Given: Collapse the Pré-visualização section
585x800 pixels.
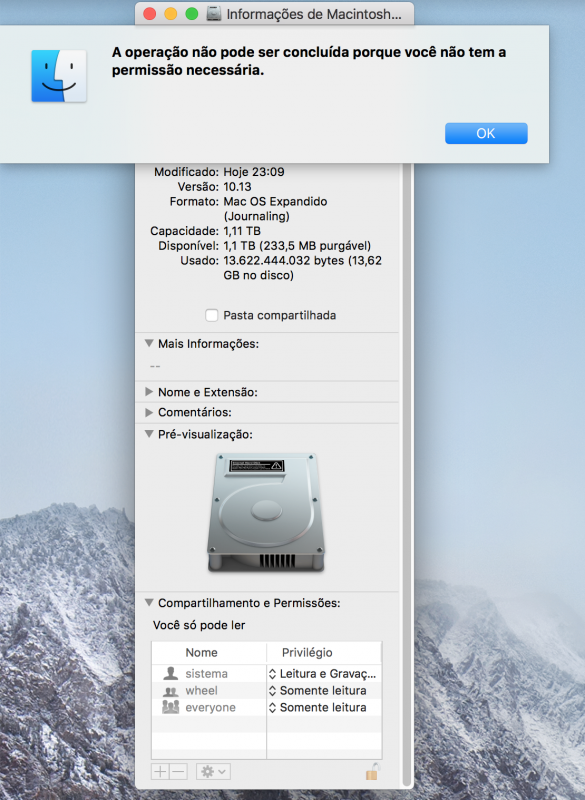Looking at the screenshot, I should click(x=149, y=434).
